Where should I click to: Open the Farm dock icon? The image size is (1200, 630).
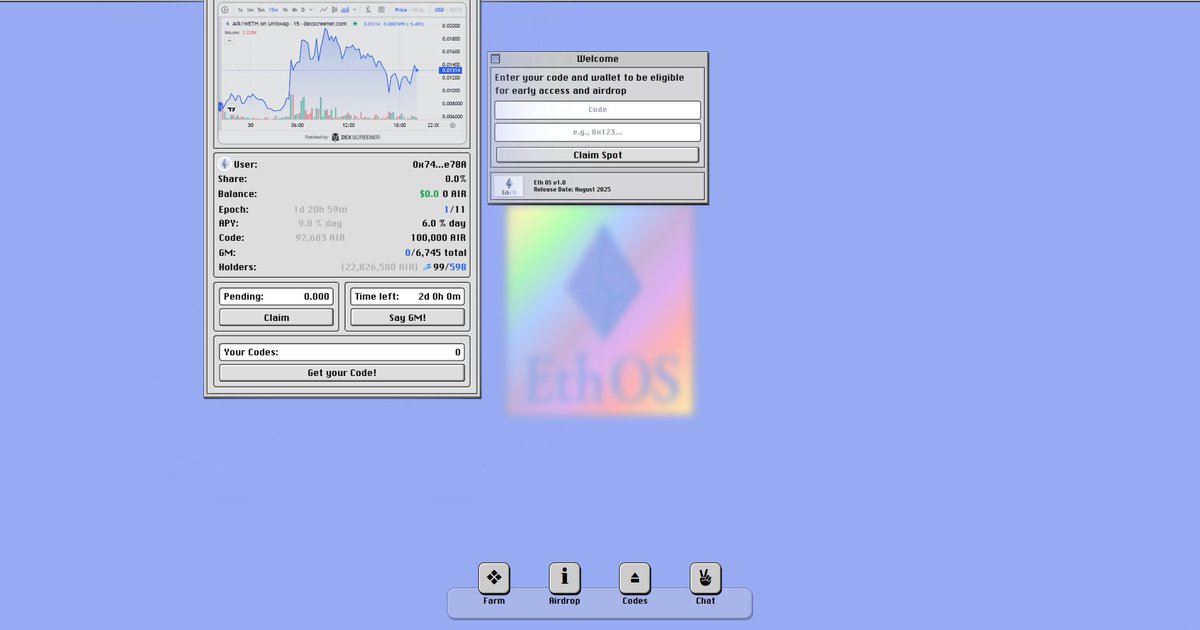click(494, 576)
